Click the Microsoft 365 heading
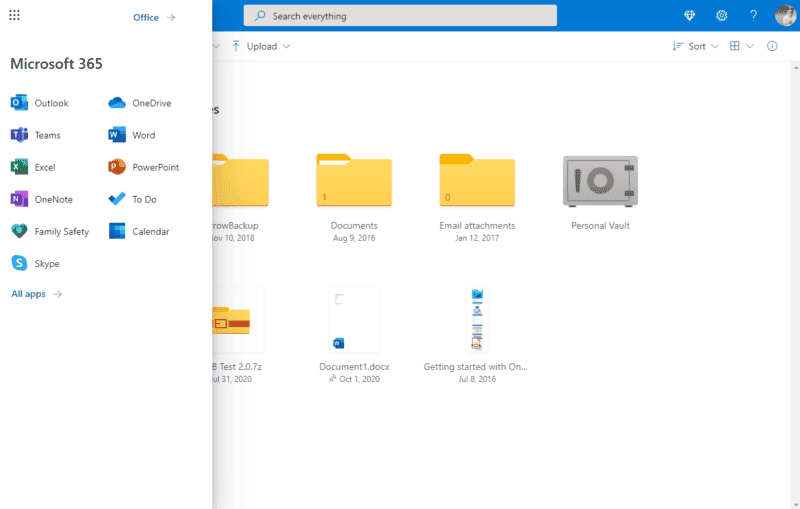 click(56, 64)
